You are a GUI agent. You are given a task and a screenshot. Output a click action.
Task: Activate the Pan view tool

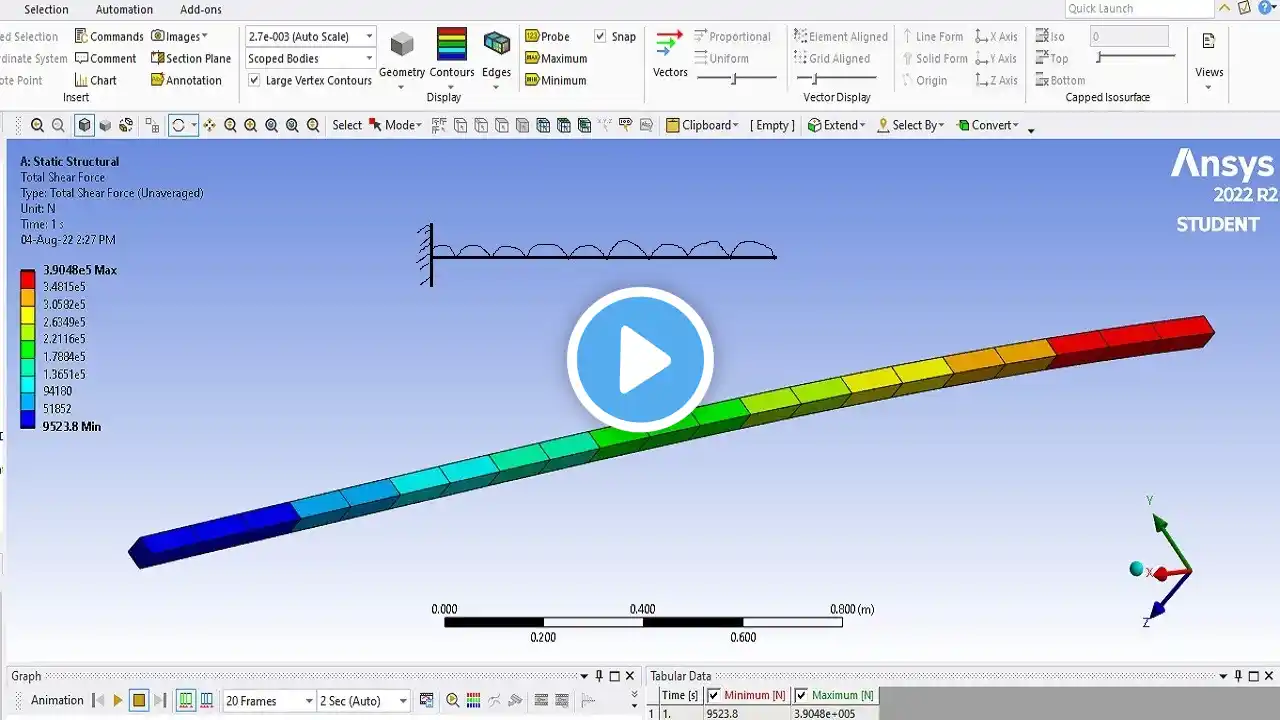tap(209, 125)
